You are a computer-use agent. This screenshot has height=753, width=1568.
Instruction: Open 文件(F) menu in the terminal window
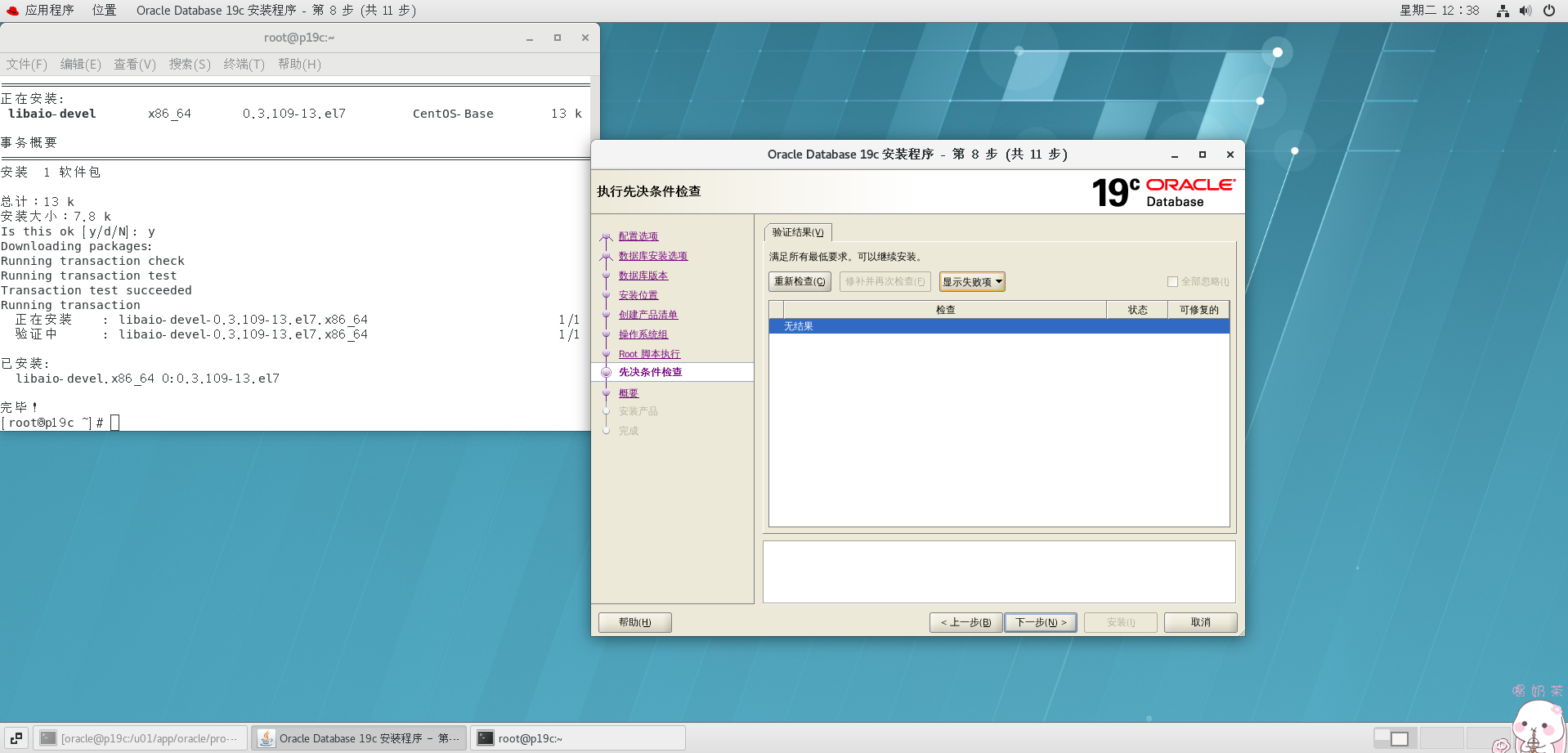coord(27,64)
